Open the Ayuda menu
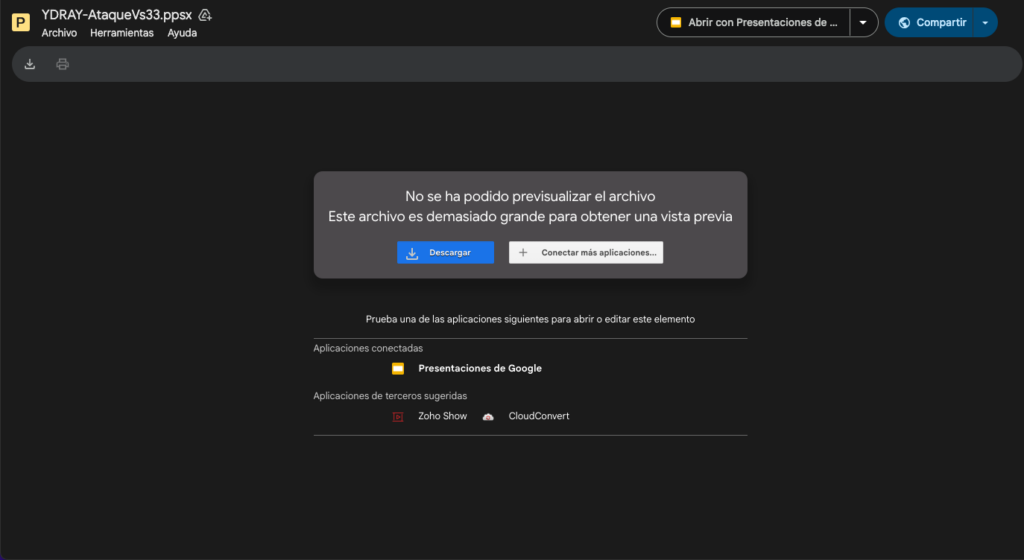 pos(182,33)
